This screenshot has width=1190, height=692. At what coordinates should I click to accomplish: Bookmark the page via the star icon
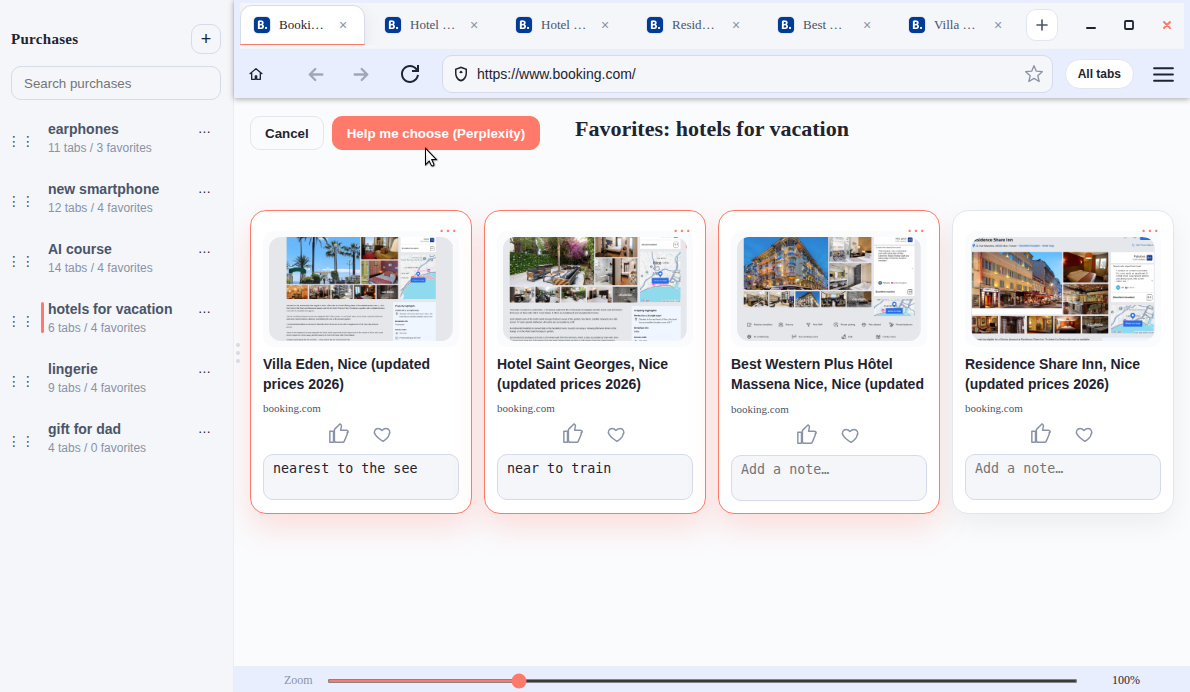(x=1034, y=73)
